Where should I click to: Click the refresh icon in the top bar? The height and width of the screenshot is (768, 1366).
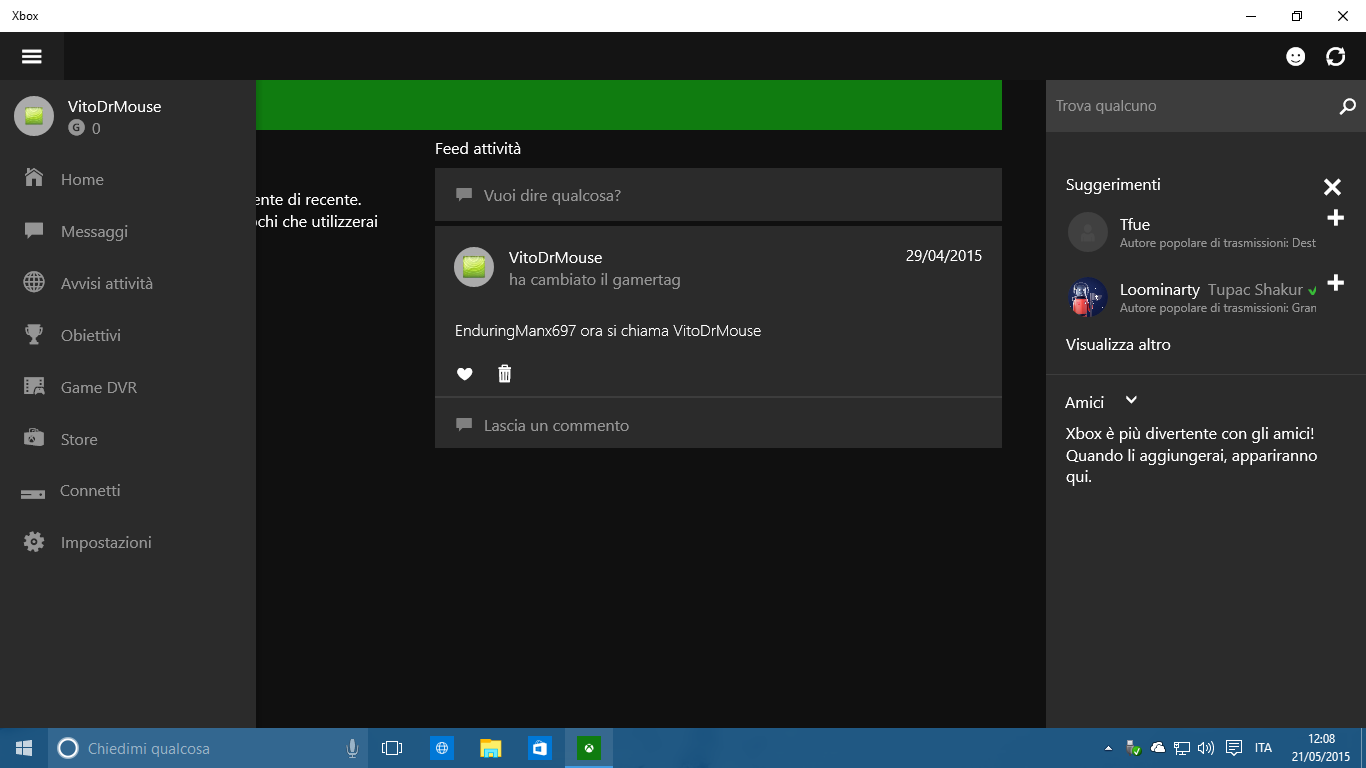(1336, 57)
